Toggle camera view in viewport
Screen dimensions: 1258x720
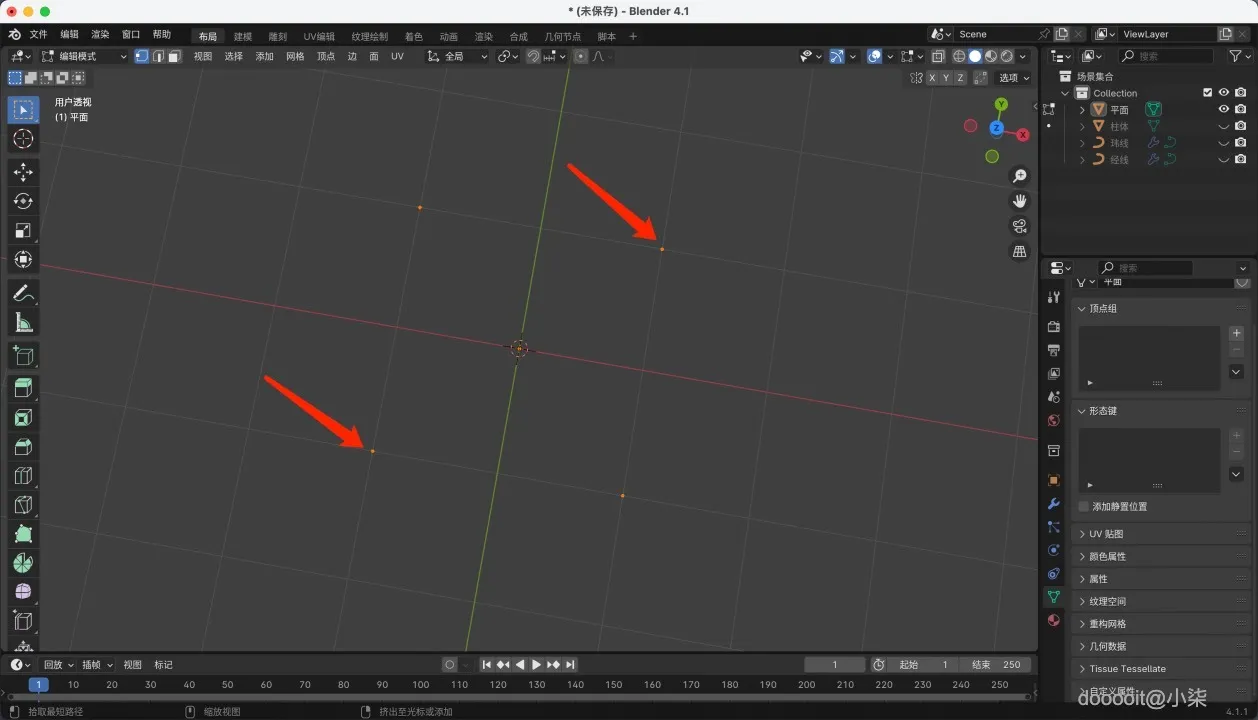1019,226
